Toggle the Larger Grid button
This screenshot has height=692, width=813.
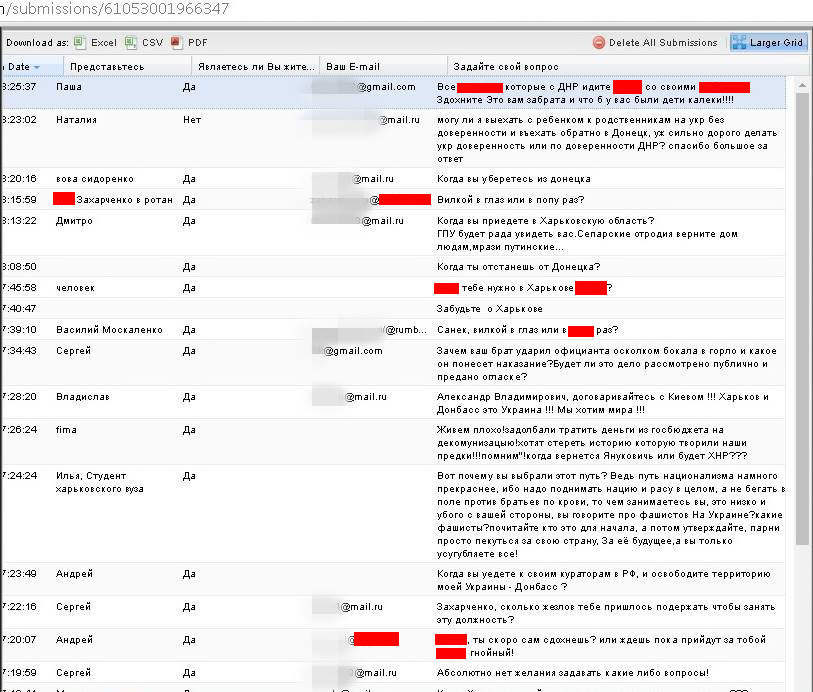767,43
